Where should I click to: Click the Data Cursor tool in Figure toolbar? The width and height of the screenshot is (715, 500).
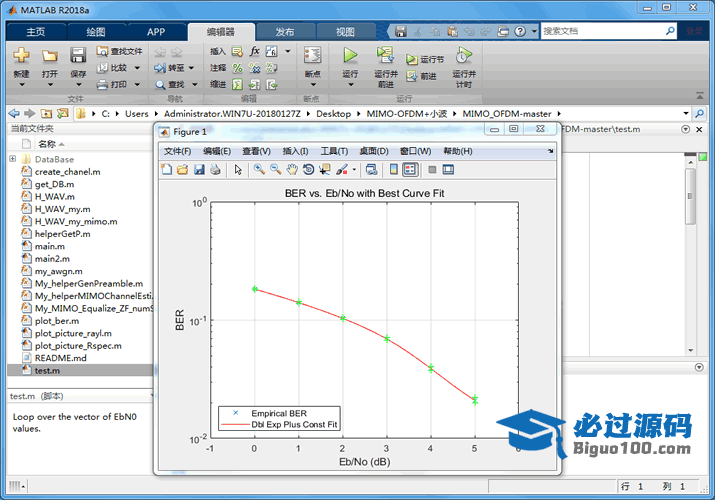(325, 169)
